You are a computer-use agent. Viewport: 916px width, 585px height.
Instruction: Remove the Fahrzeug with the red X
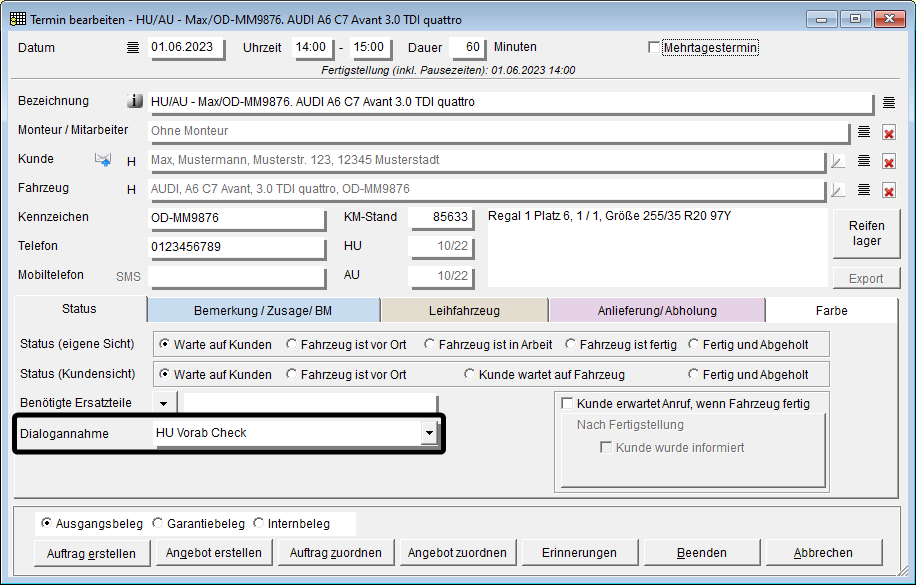pos(889,191)
